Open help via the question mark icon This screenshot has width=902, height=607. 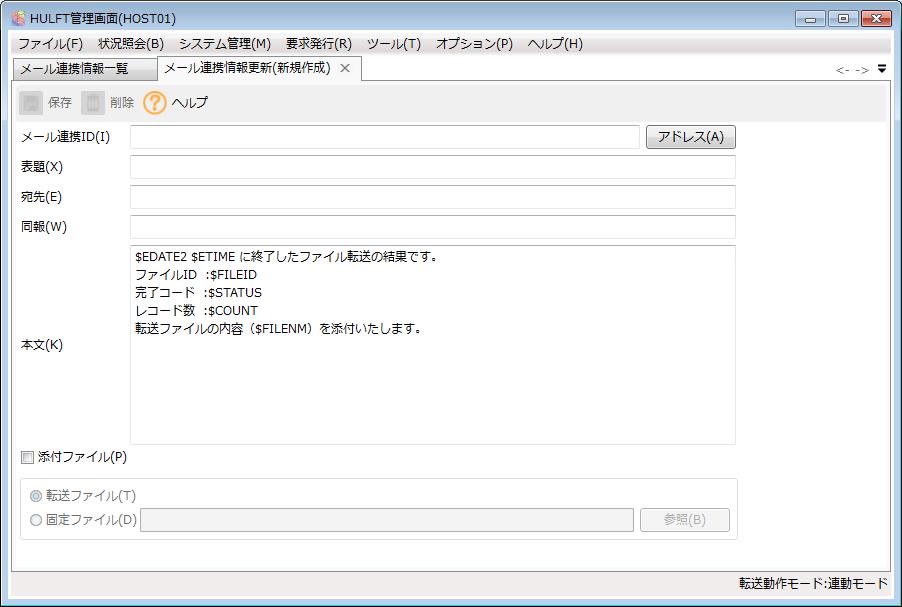tap(155, 103)
